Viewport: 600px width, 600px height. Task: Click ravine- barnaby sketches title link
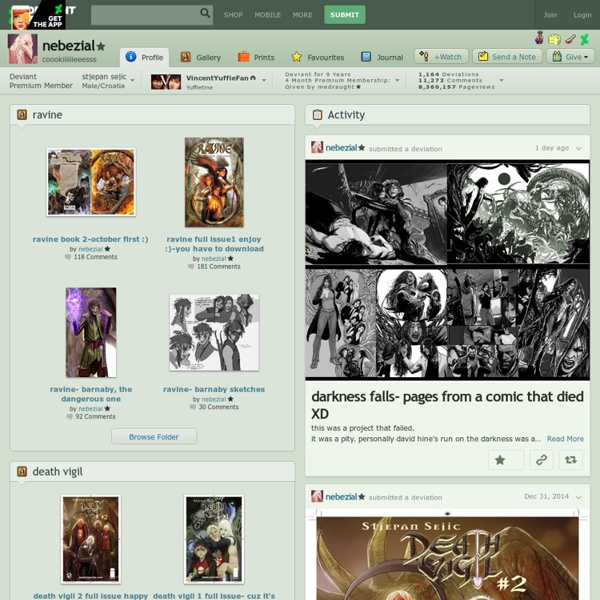coord(214,389)
